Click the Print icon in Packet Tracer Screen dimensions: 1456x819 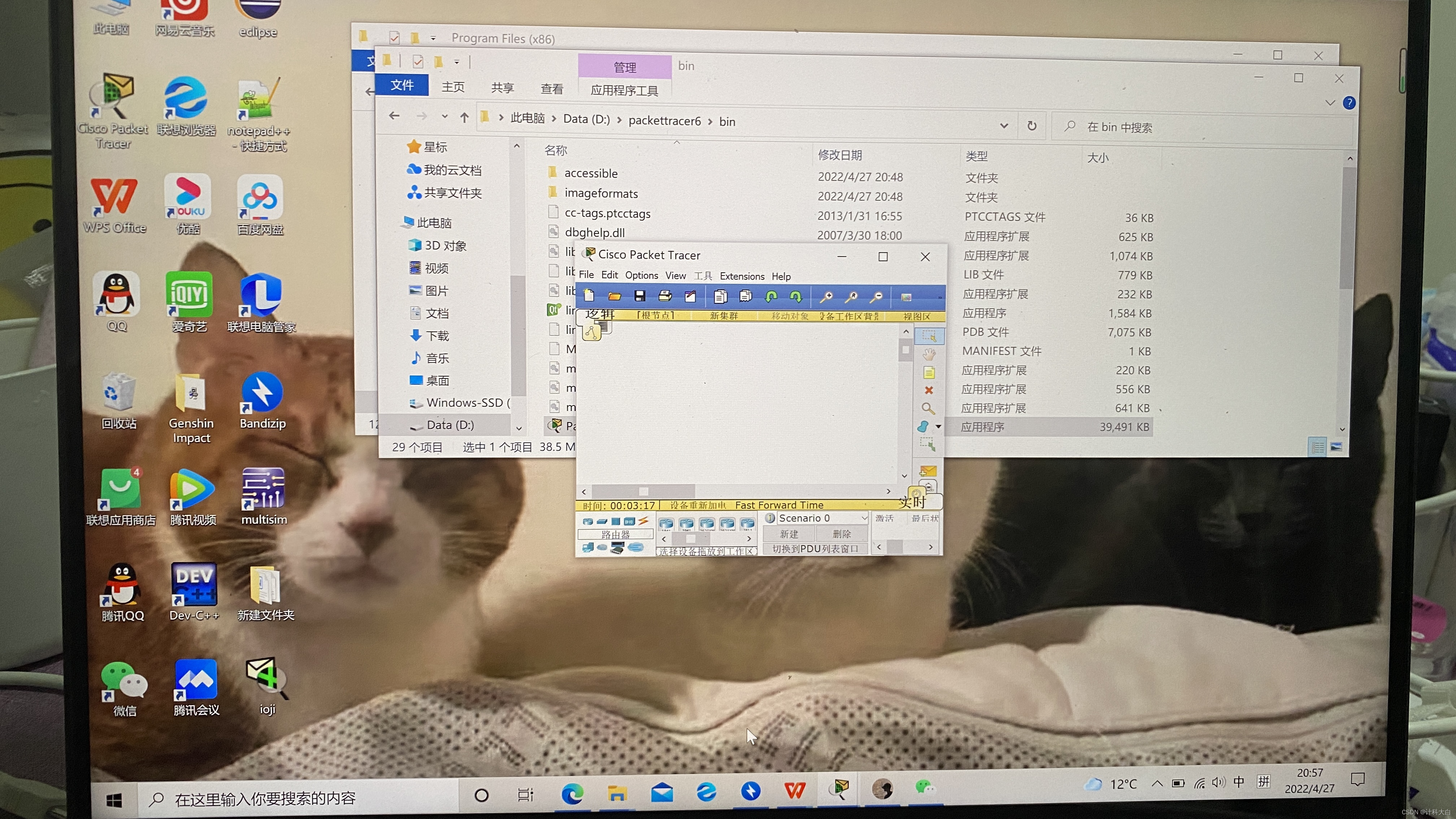[665, 296]
